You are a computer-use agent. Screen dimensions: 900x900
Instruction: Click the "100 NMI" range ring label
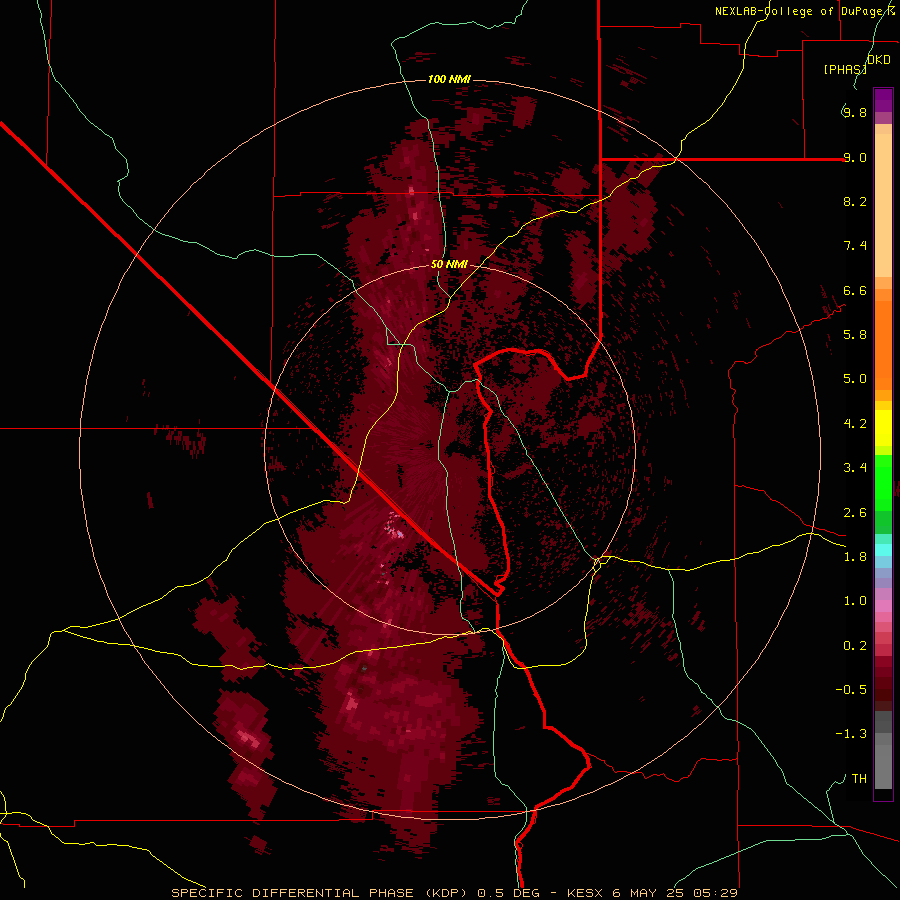pos(449,79)
